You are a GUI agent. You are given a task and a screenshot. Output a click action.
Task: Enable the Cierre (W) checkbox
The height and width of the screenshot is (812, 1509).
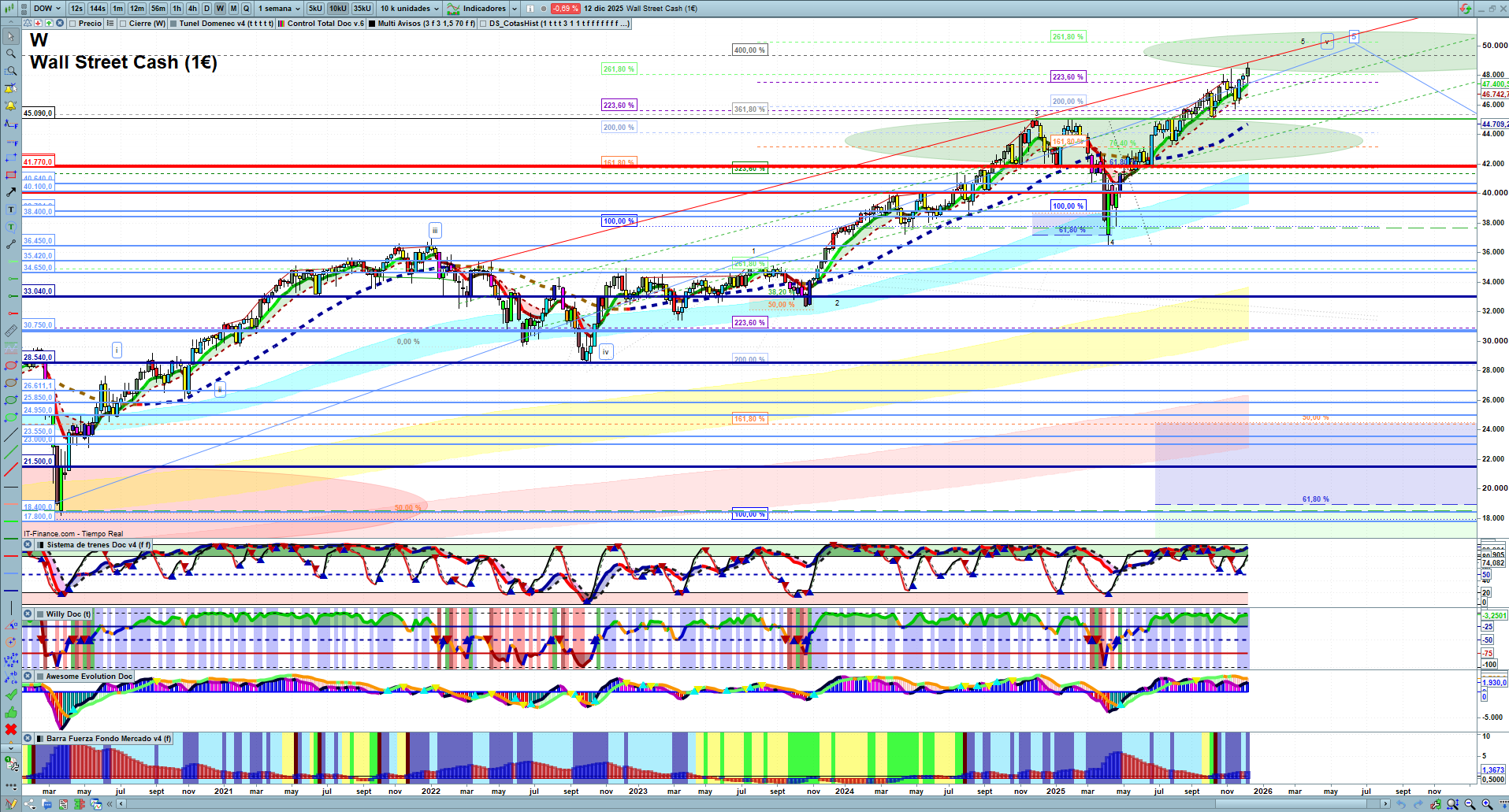coord(123,24)
